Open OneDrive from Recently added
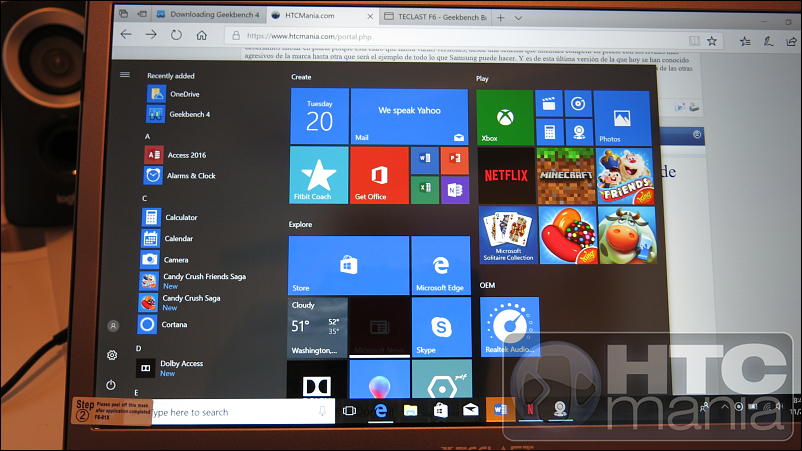 point(174,94)
